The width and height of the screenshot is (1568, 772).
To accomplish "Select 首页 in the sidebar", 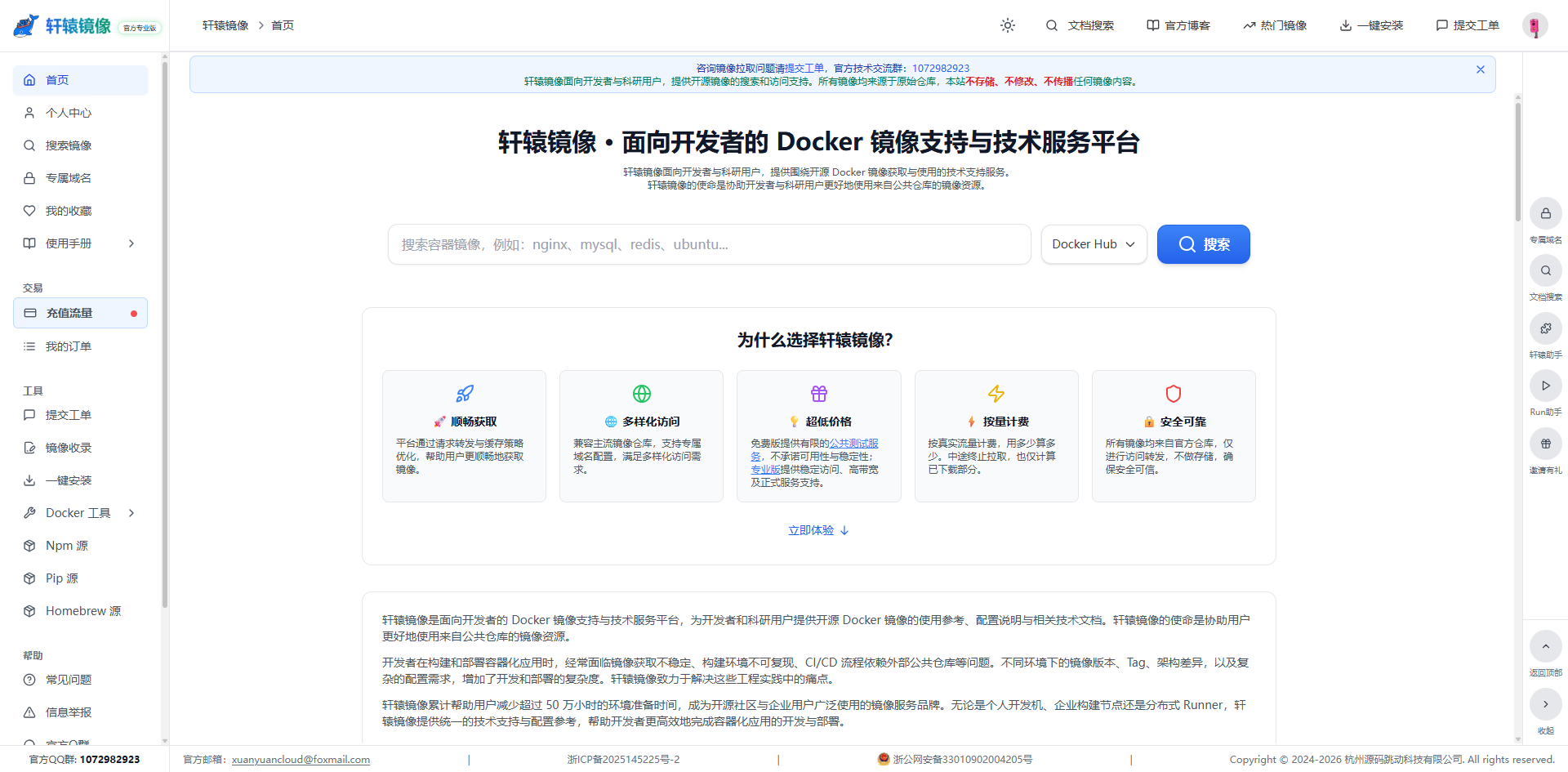I will [80, 80].
